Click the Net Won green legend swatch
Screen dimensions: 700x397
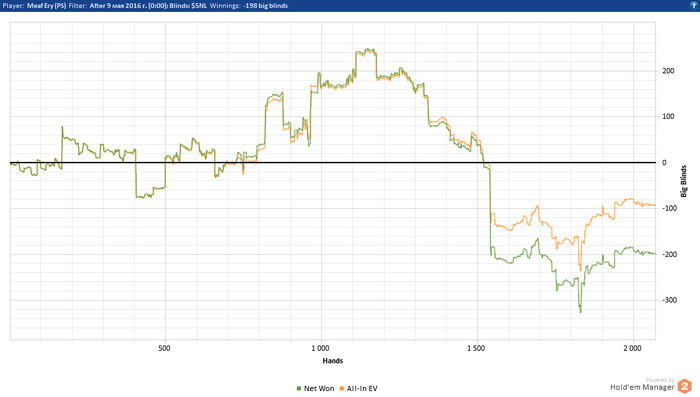[x=299, y=389]
